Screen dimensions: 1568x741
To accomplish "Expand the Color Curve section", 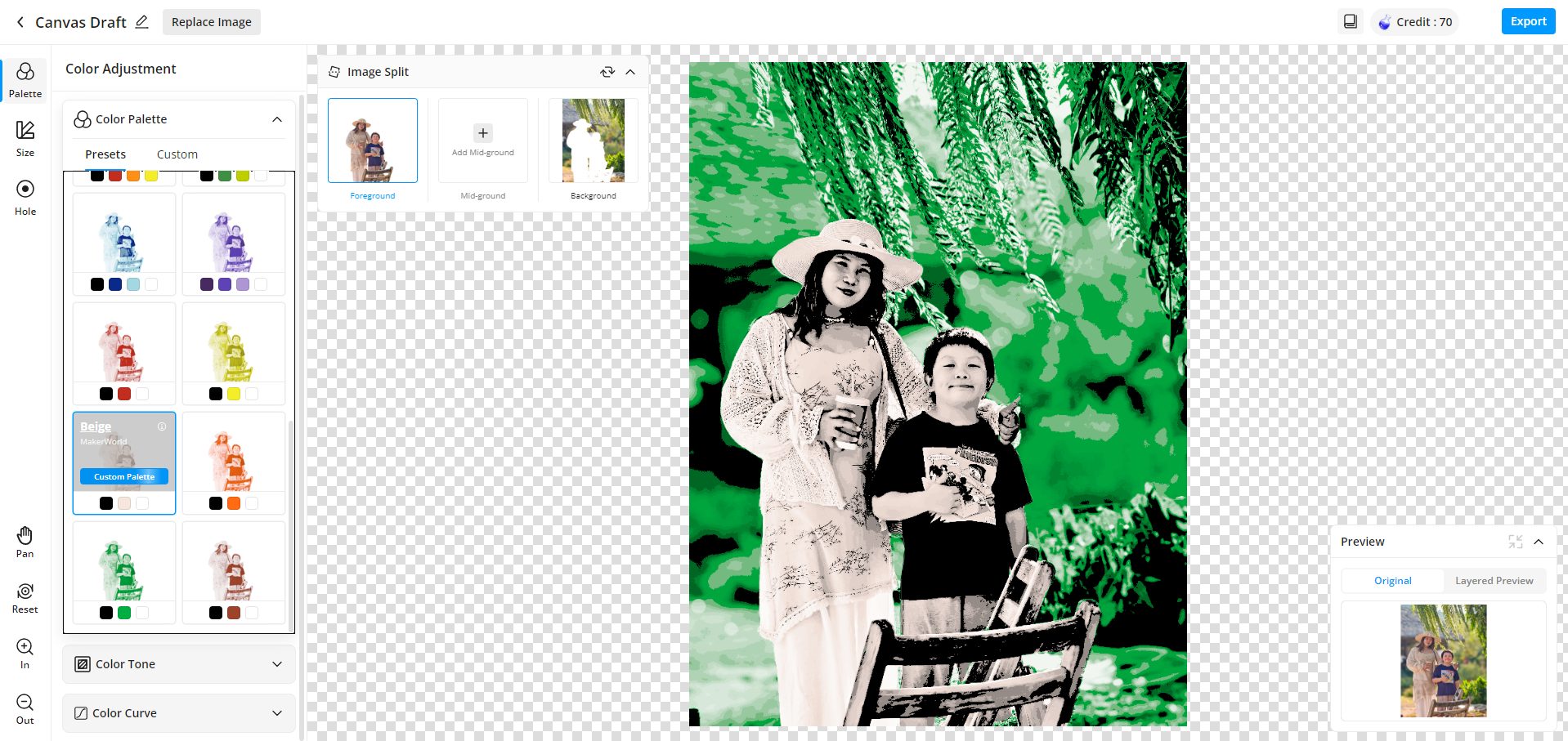I will pos(277,713).
